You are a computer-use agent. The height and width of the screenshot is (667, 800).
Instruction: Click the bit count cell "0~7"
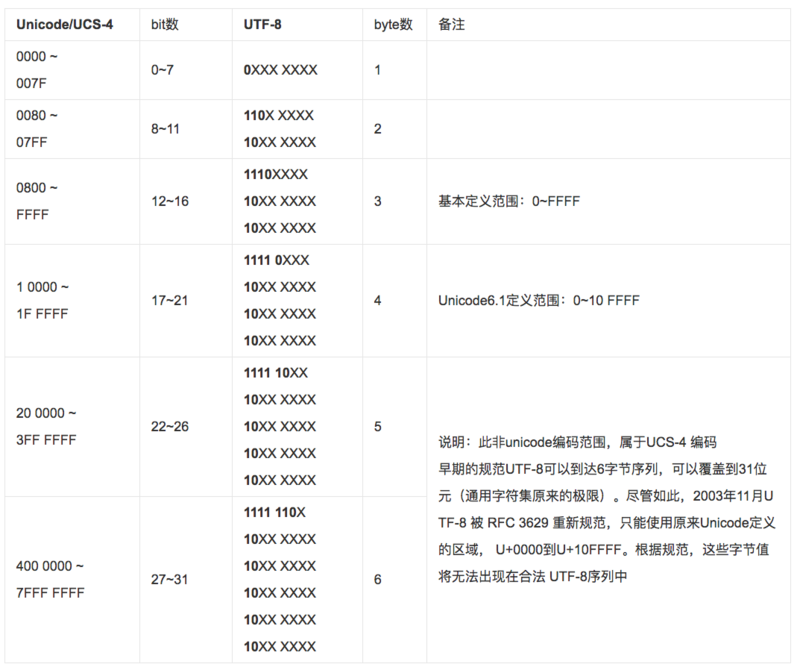click(162, 70)
